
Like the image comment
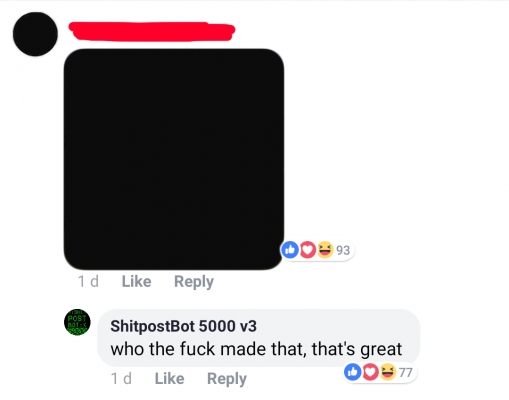136,281
